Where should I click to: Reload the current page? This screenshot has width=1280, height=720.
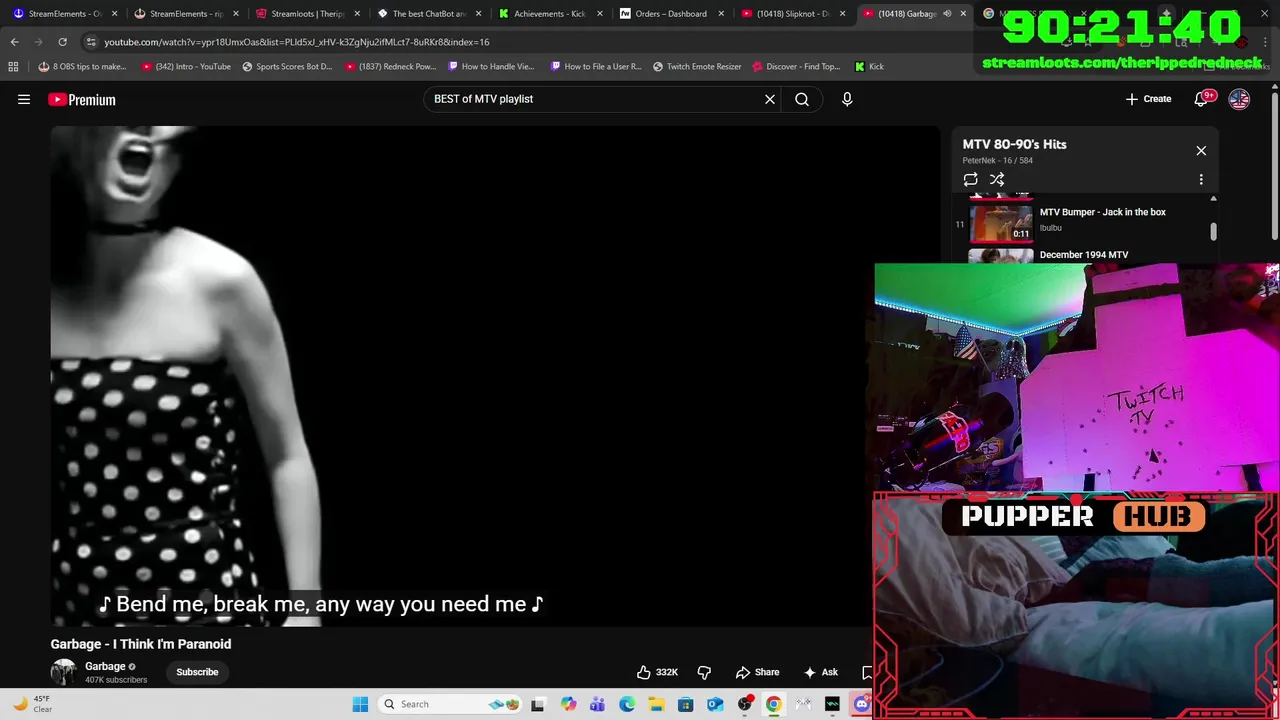coord(62,42)
